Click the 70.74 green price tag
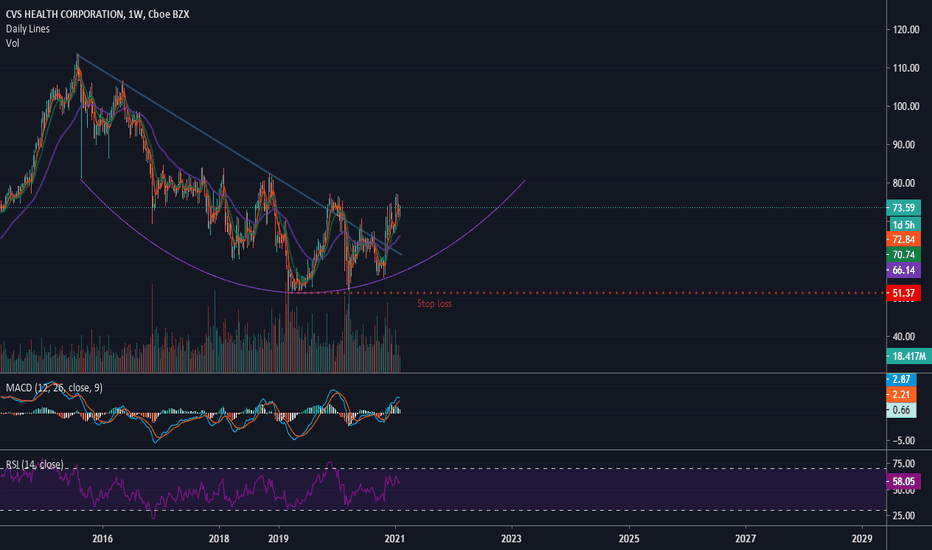Image resolution: width=932 pixels, height=550 pixels. pos(903,255)
